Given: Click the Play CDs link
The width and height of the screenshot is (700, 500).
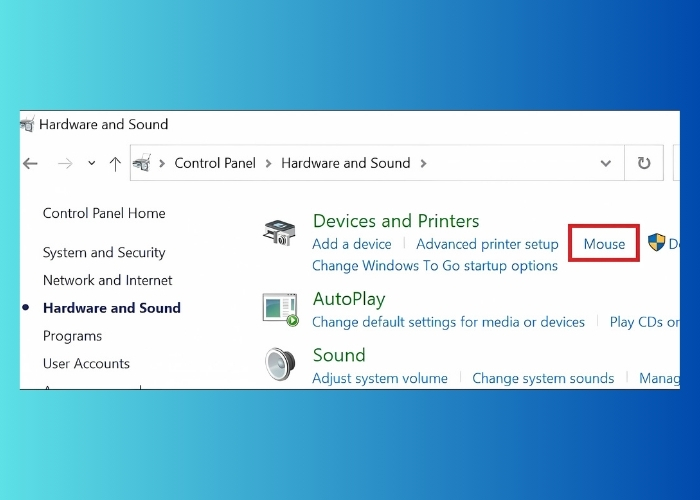Looking at the screenshot, I should pyautogui.click(x=644, y=322).
